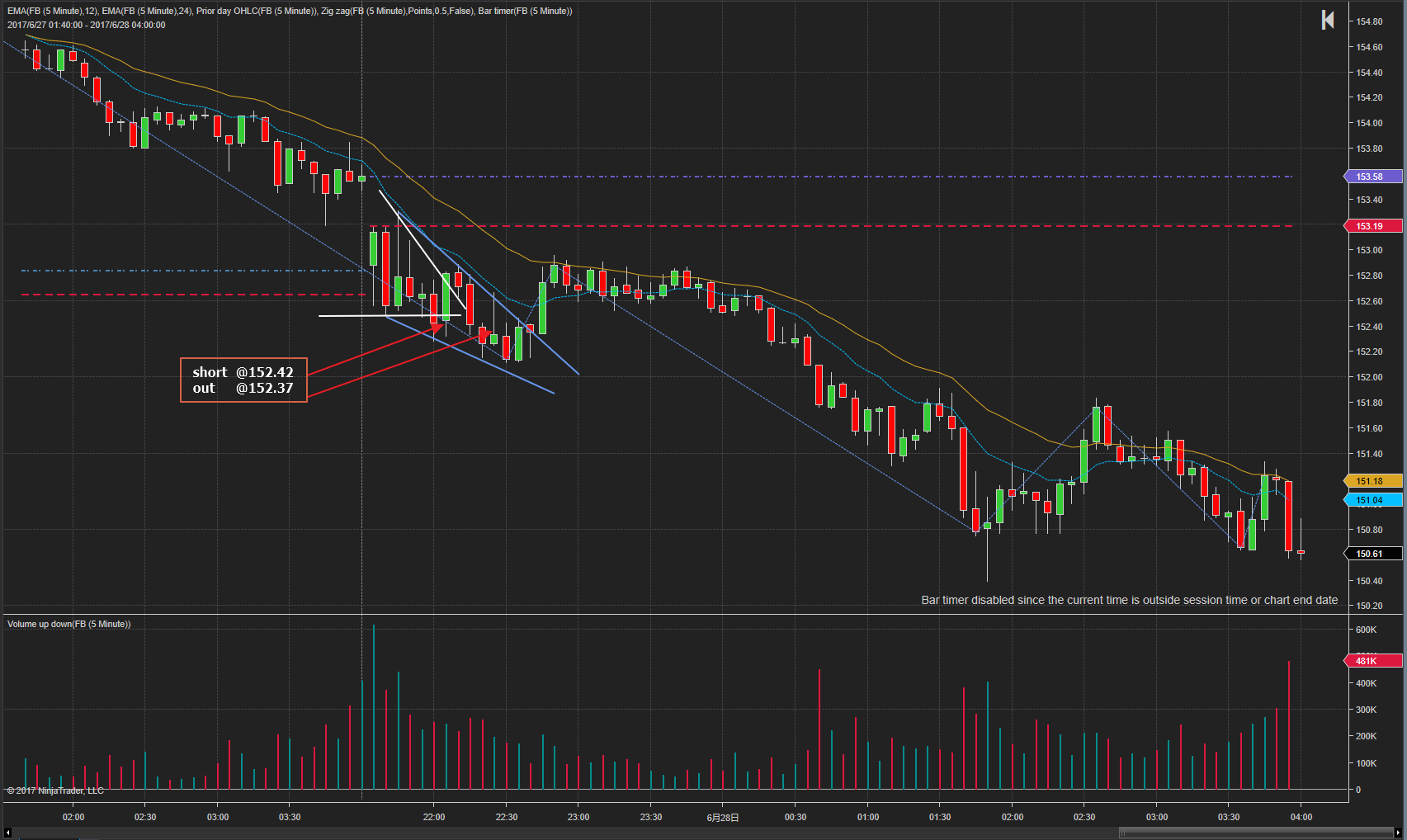This screenshot has height=840, width=1407.
Task: Click the 152.00 price axis label
Action: point(1370,377)
